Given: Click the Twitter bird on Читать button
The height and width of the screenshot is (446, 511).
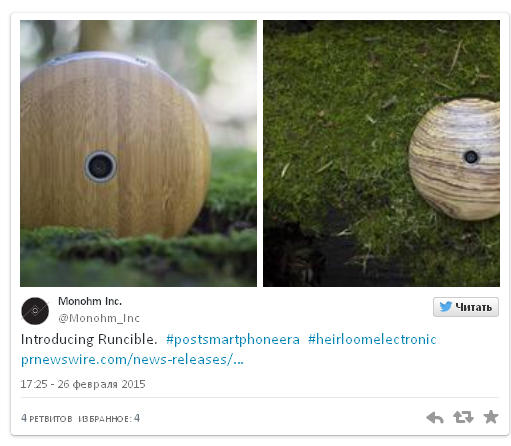Looking at the screenshot, I should click(446, 306).
